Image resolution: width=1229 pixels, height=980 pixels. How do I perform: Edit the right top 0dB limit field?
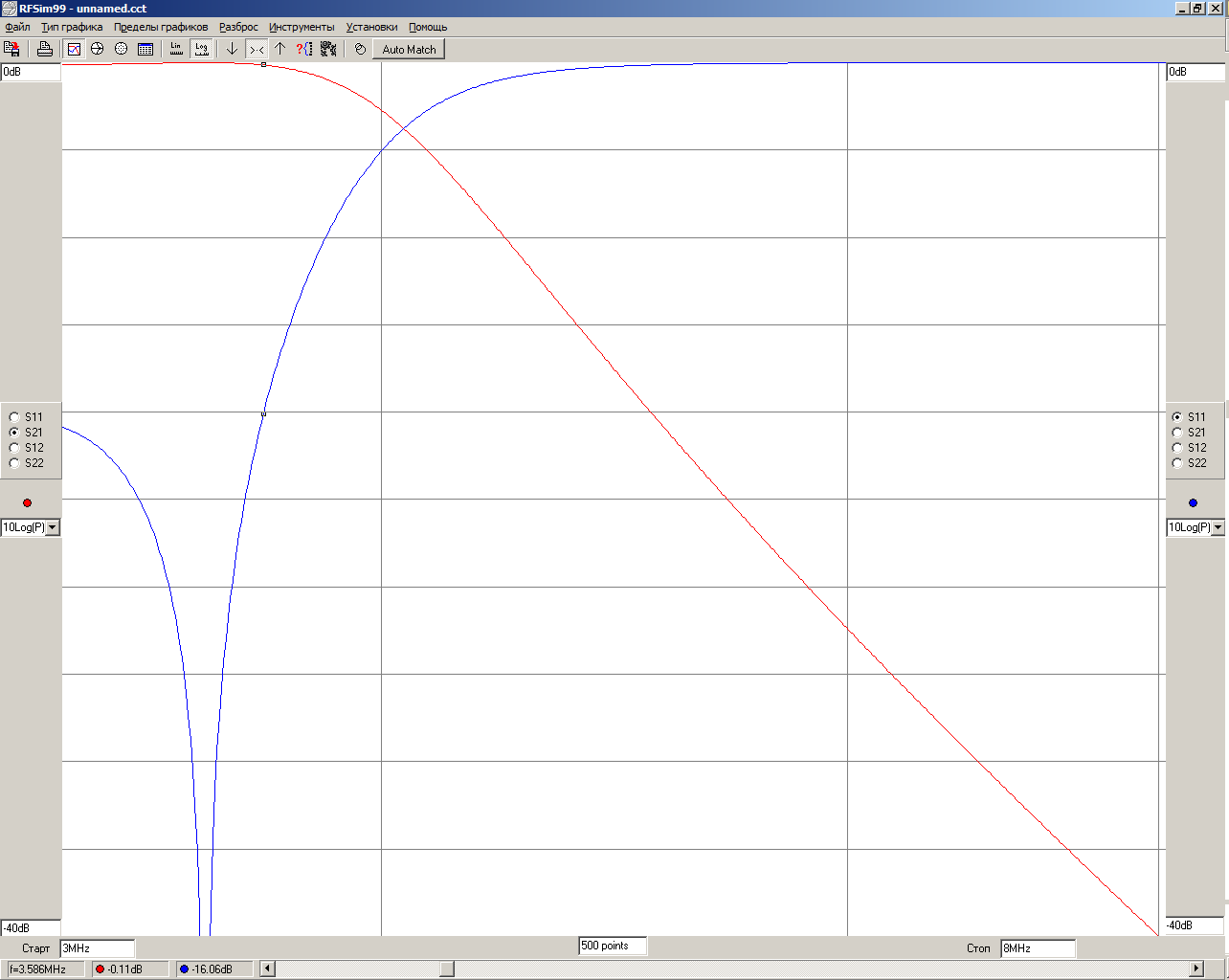(x=1195, y=72)
